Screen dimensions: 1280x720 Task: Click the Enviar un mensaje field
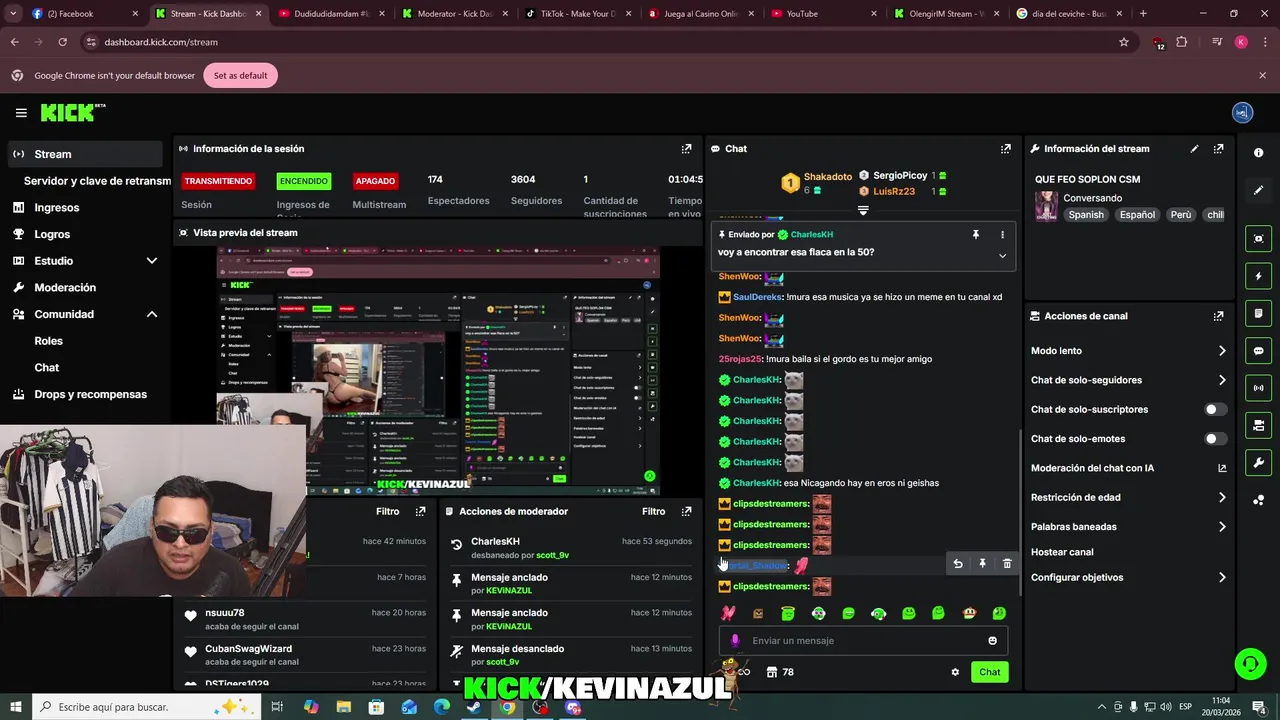(x=863, y=641)
